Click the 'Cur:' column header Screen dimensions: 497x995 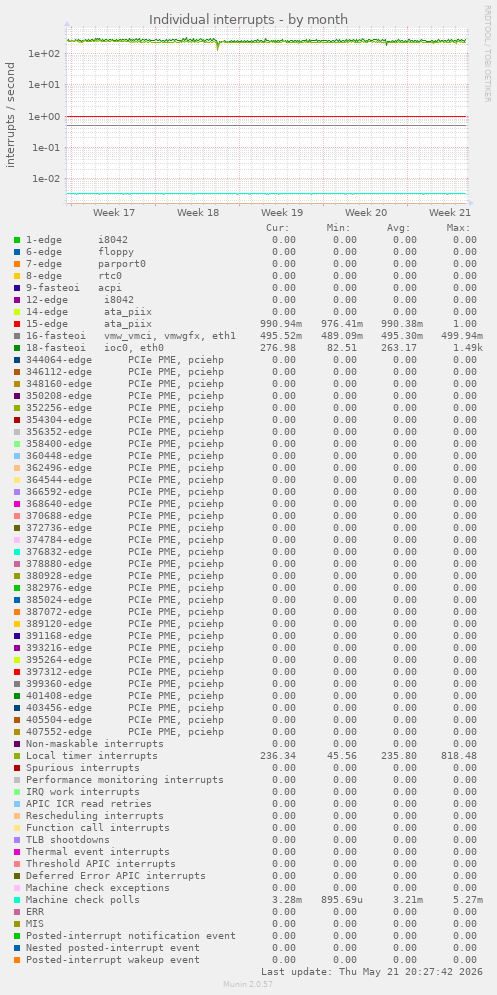tap(277, 228)
